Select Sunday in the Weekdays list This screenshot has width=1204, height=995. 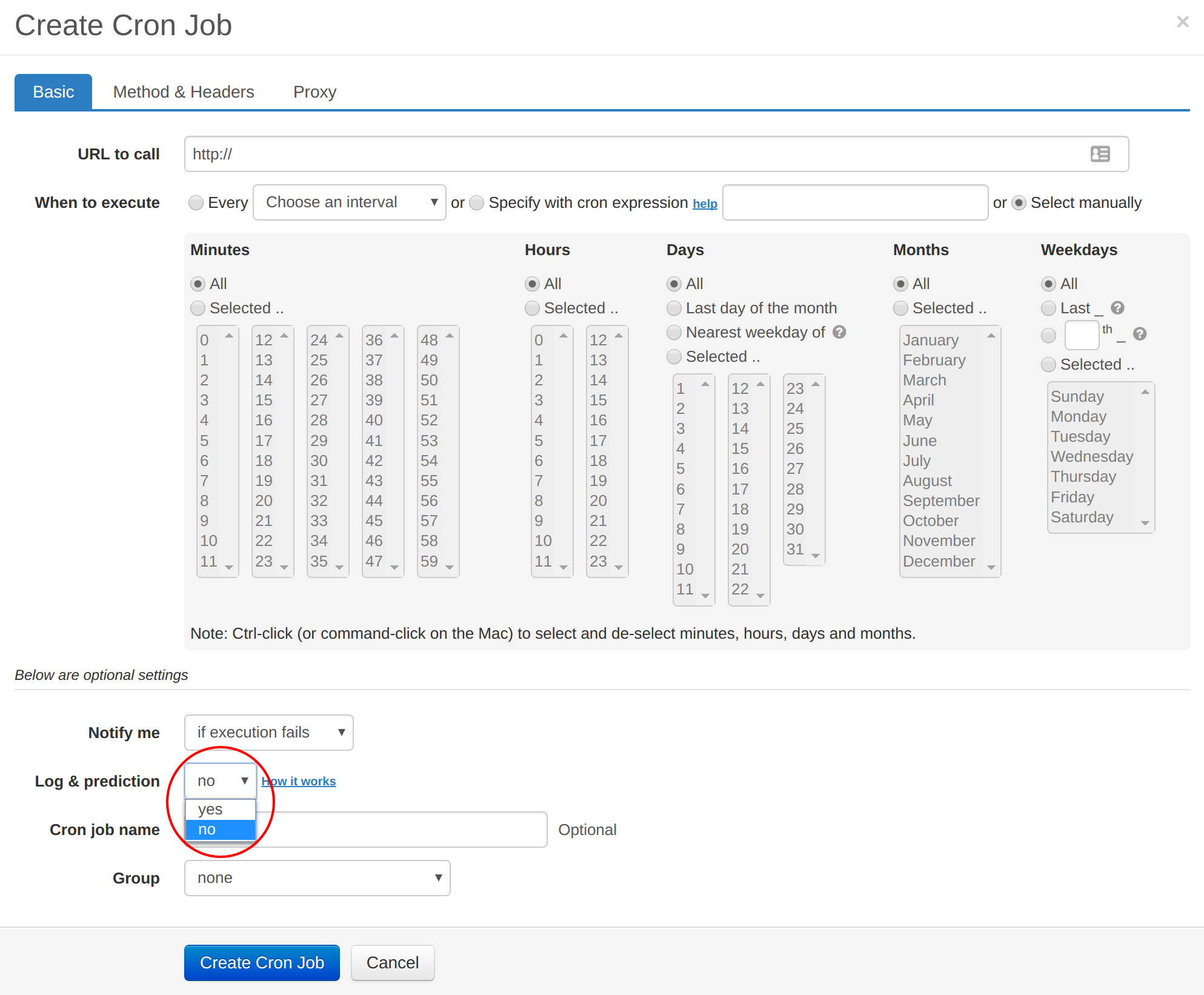pos(1077,396)
